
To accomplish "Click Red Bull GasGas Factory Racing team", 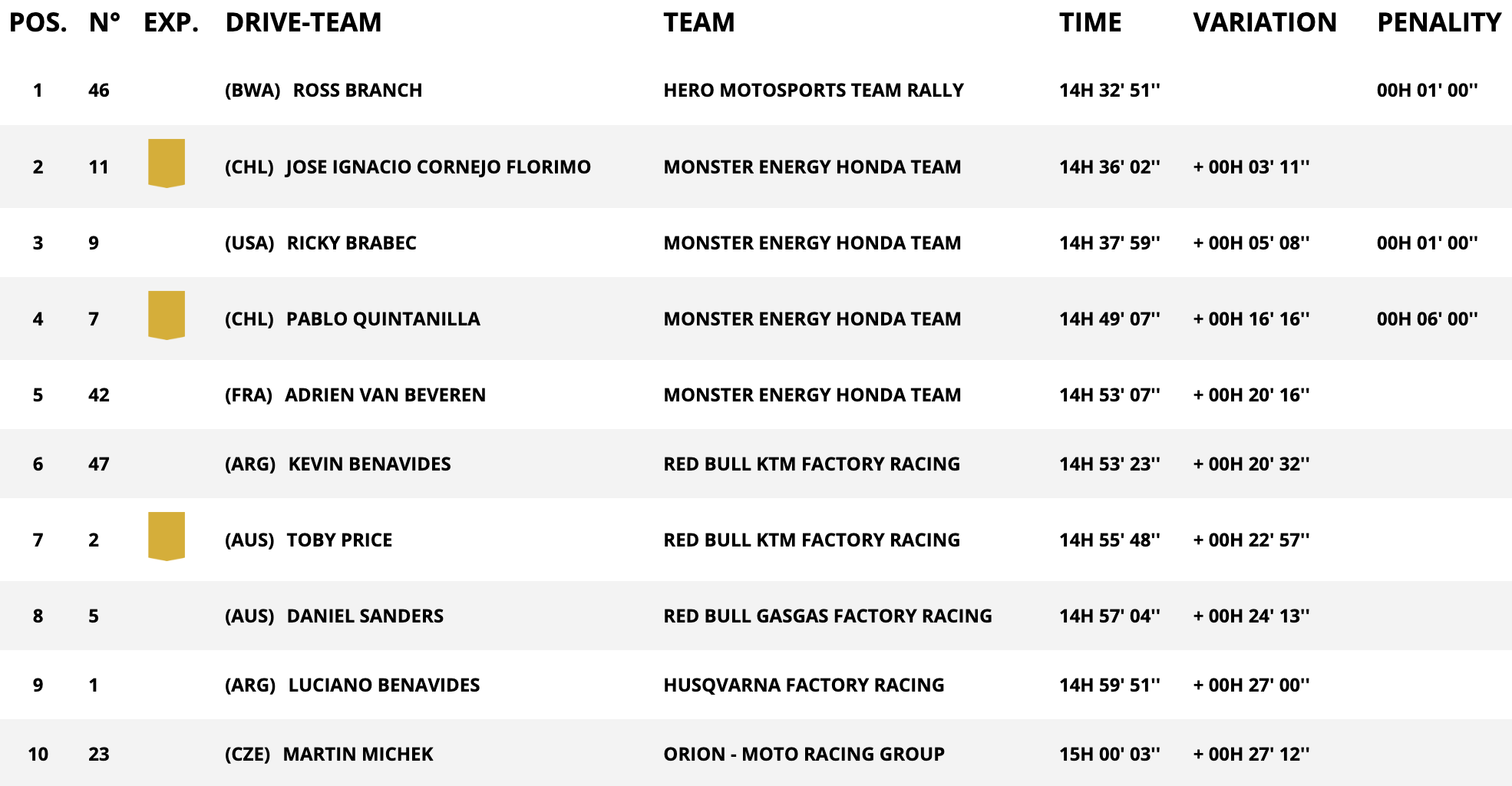I will (x=827, y=616).
